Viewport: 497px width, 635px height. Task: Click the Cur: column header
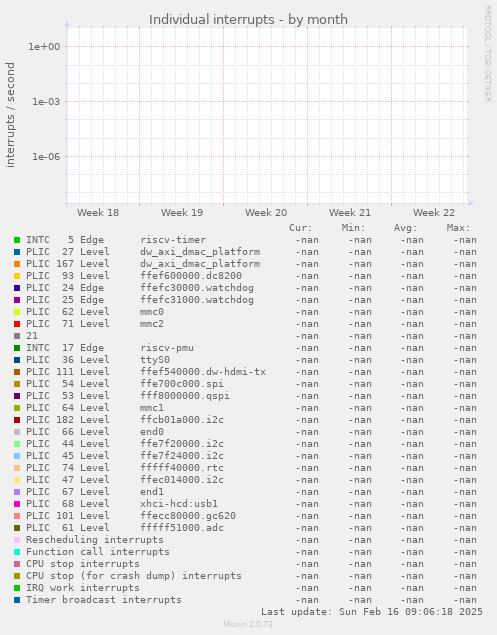pyautogui.click(x=301, y=228)
